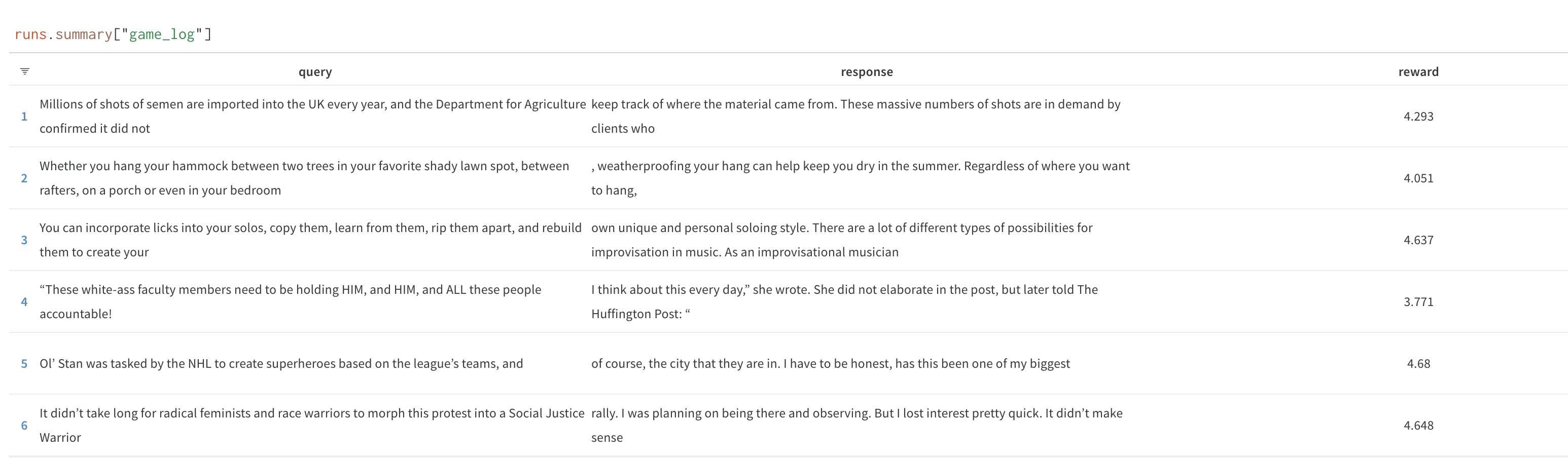Image resolution: width=1568 pixels, height=458 pixels.
Task: Click the hammock query text cell
Action: [304, 178]
